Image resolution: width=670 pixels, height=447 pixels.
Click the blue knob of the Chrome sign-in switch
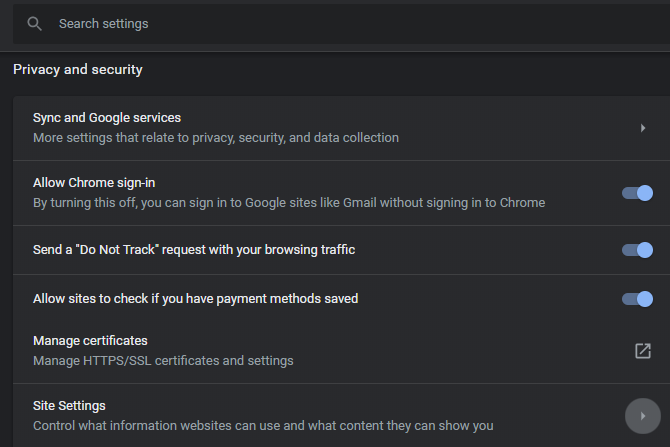point(645,193)
